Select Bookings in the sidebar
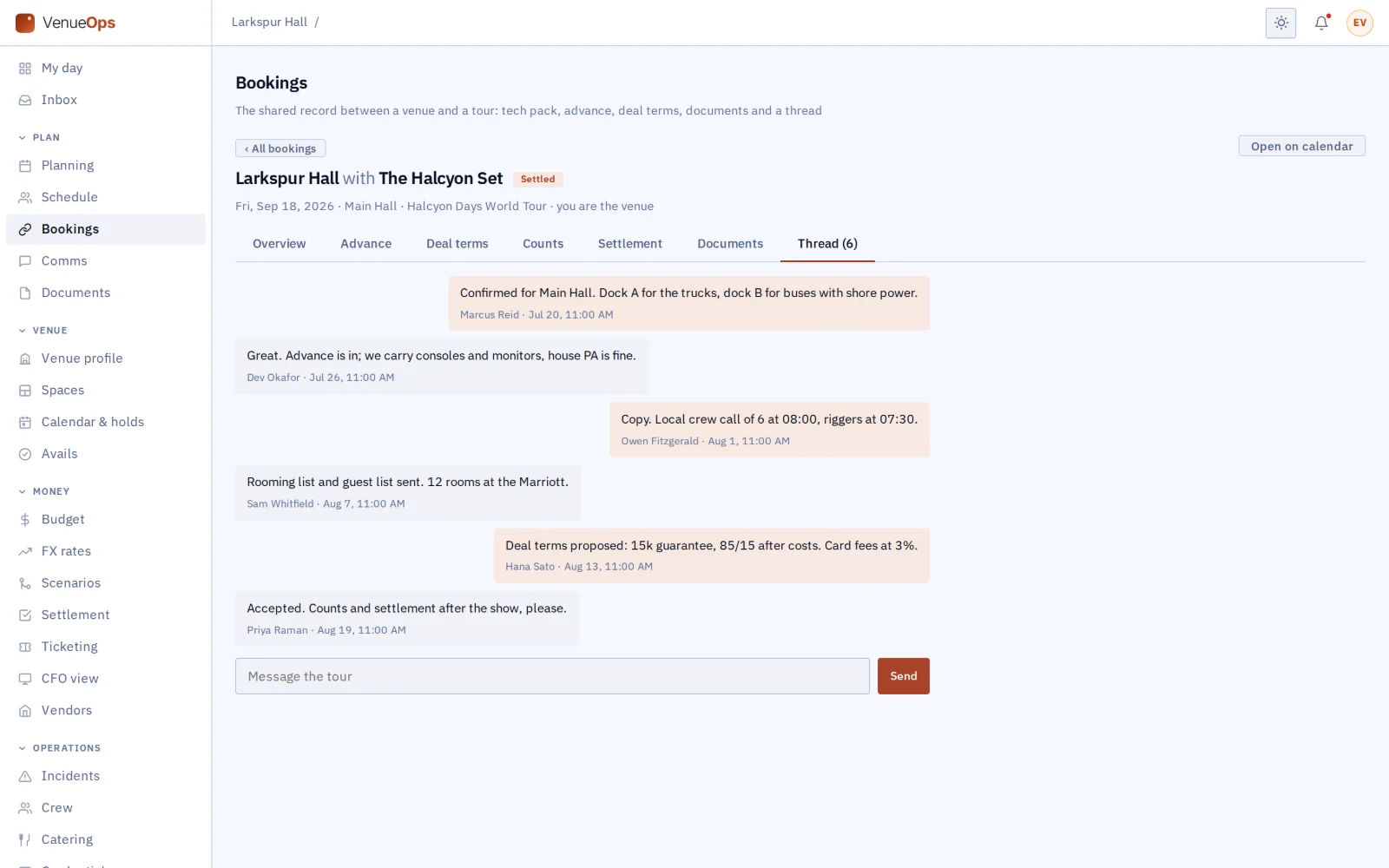 pos(105,229)
